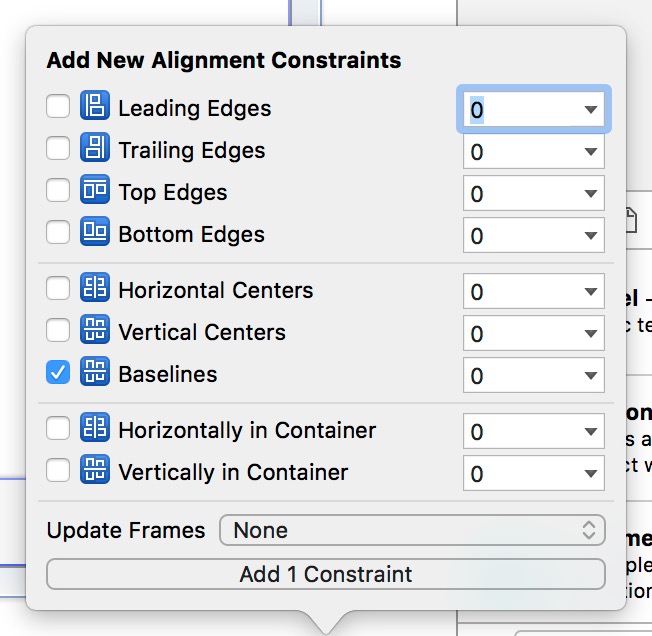
Task: Click the Top Edges alignment icon
Action: coord(94,192)
